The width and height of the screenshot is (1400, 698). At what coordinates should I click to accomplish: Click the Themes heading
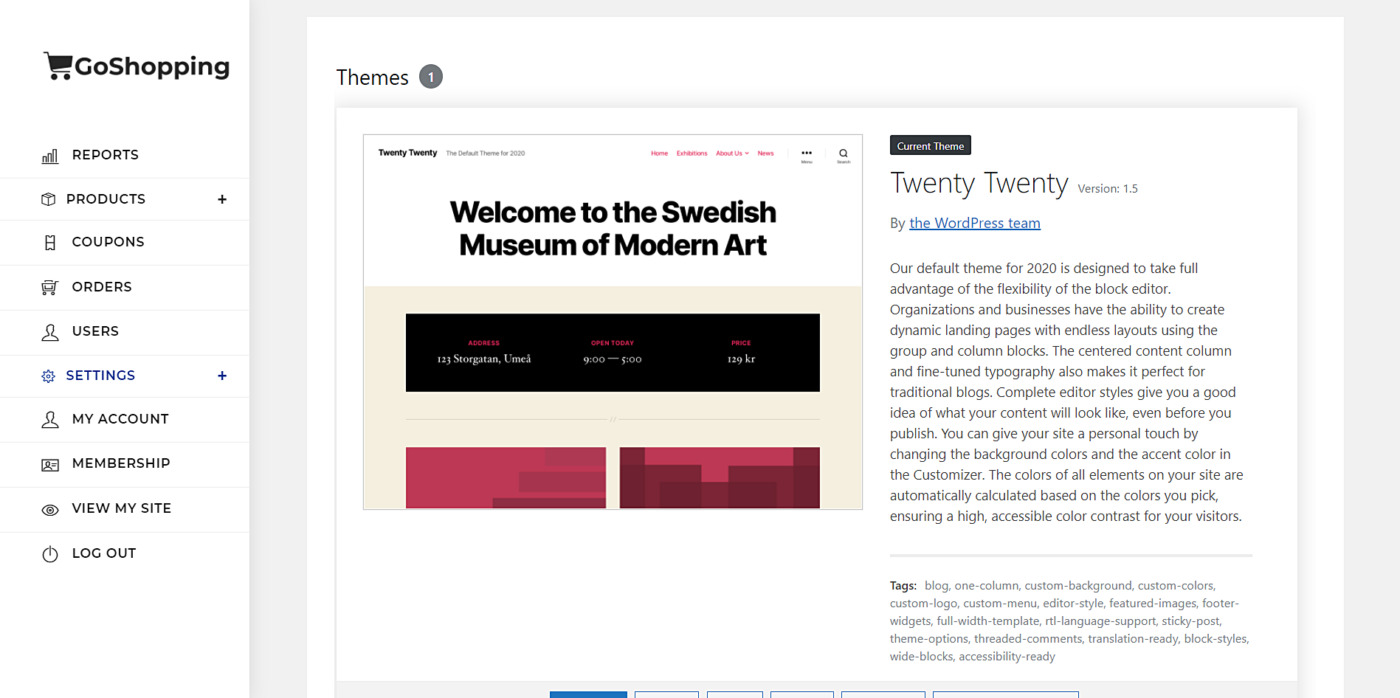coord(372,77)
